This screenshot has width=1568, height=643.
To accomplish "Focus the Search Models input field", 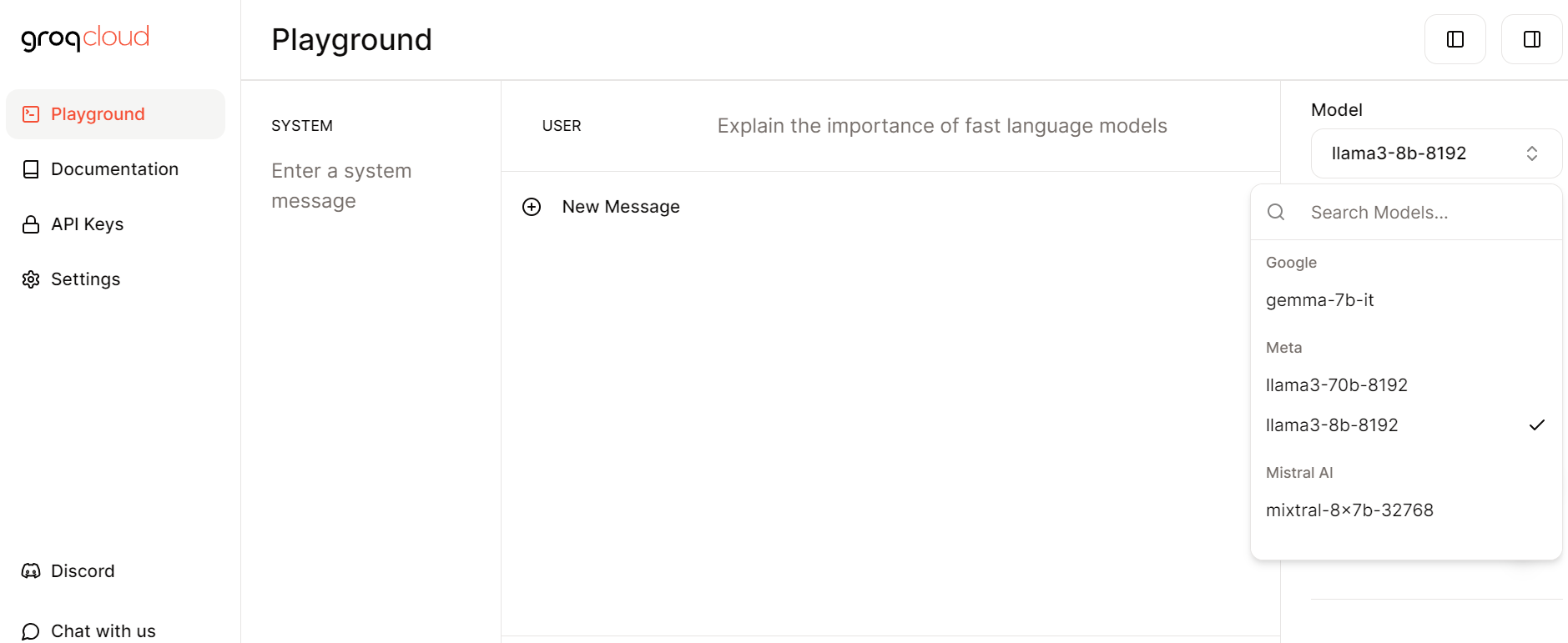I will pyautogui.click(x=1419, y=213).
